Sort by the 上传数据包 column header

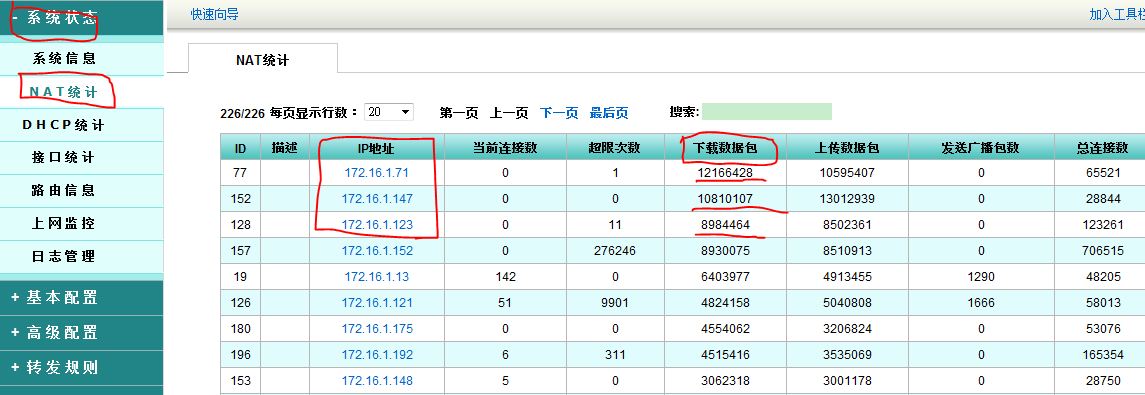[847, 148]
